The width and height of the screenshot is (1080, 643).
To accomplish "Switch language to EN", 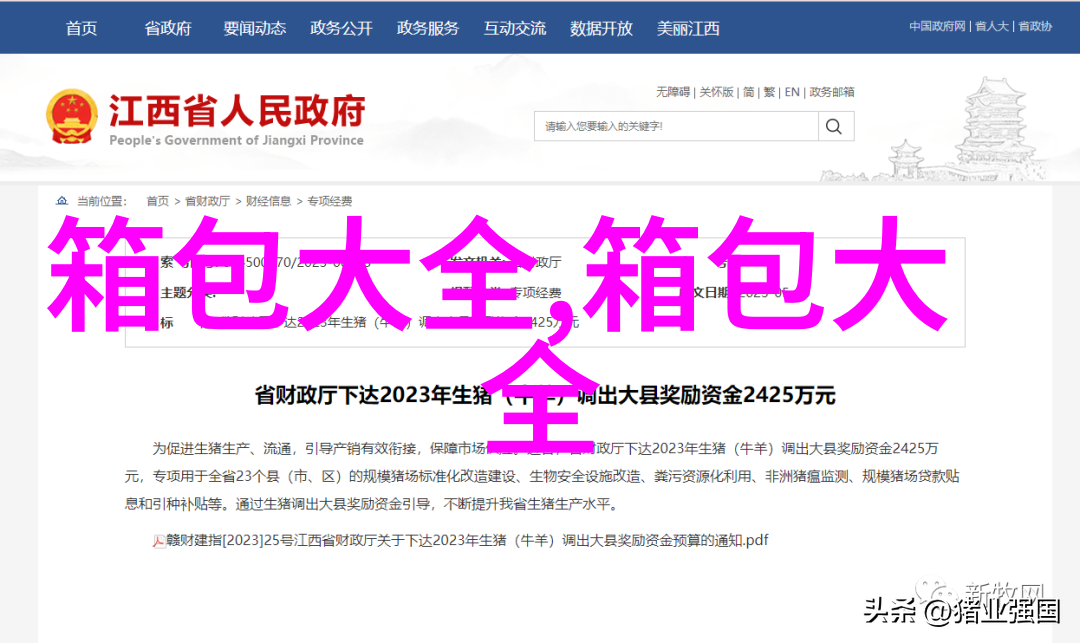I will point(792,92).
